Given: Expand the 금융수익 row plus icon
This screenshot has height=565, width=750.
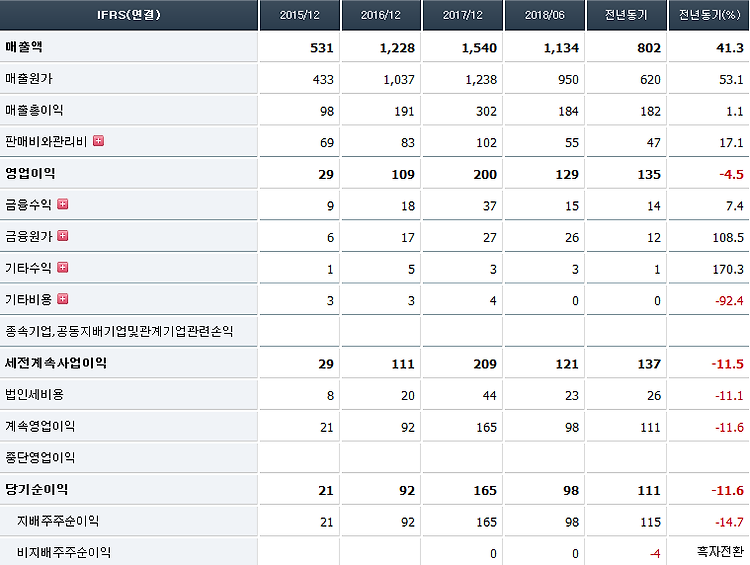Looking at the screenshot, I should click(x=63, y=204).
